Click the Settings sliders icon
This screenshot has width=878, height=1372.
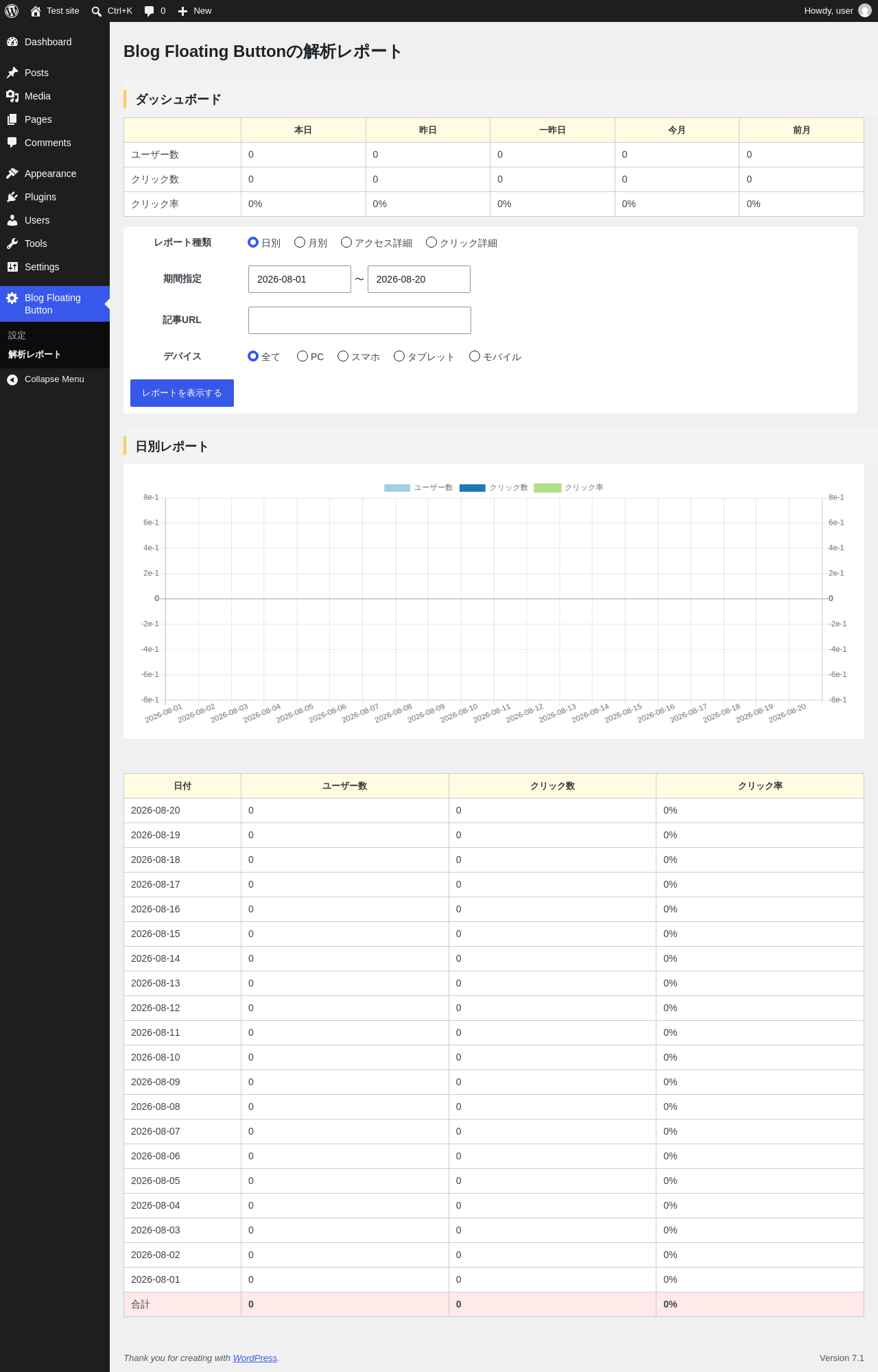(x=12, y=267)
